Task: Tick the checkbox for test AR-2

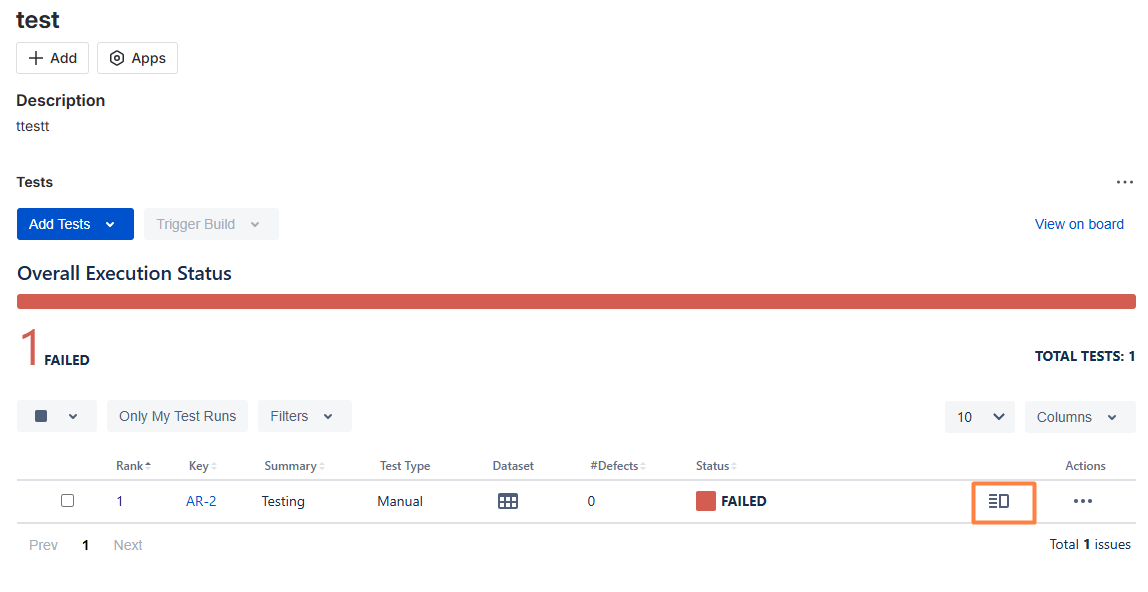Action: tap(67, 501)
